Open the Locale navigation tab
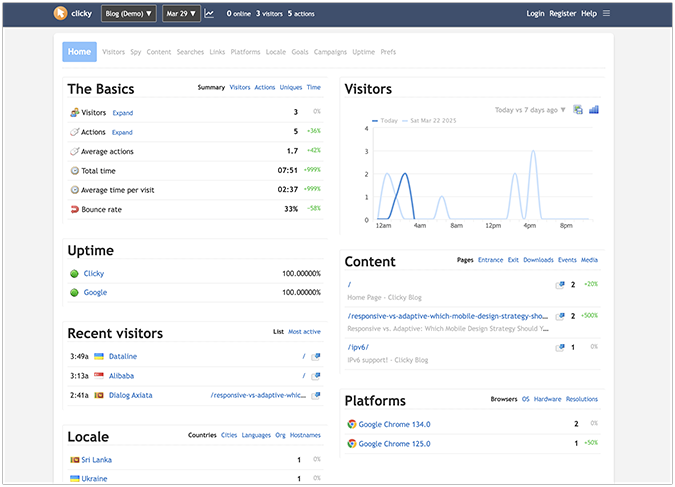This screenshot has height=487, width=675. tap(276, 52)
